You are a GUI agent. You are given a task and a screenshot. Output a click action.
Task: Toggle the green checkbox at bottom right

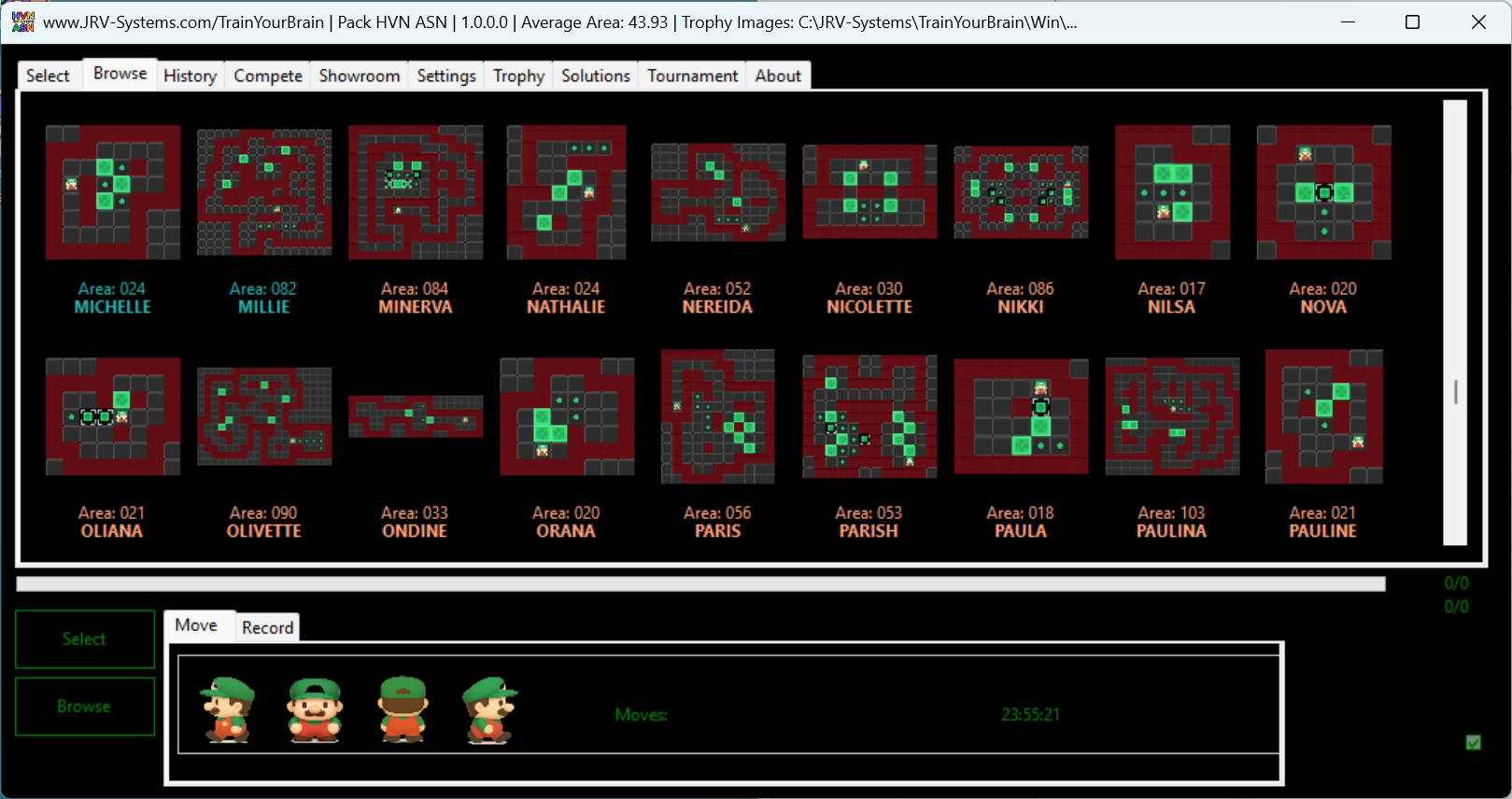coord(1474,742)
